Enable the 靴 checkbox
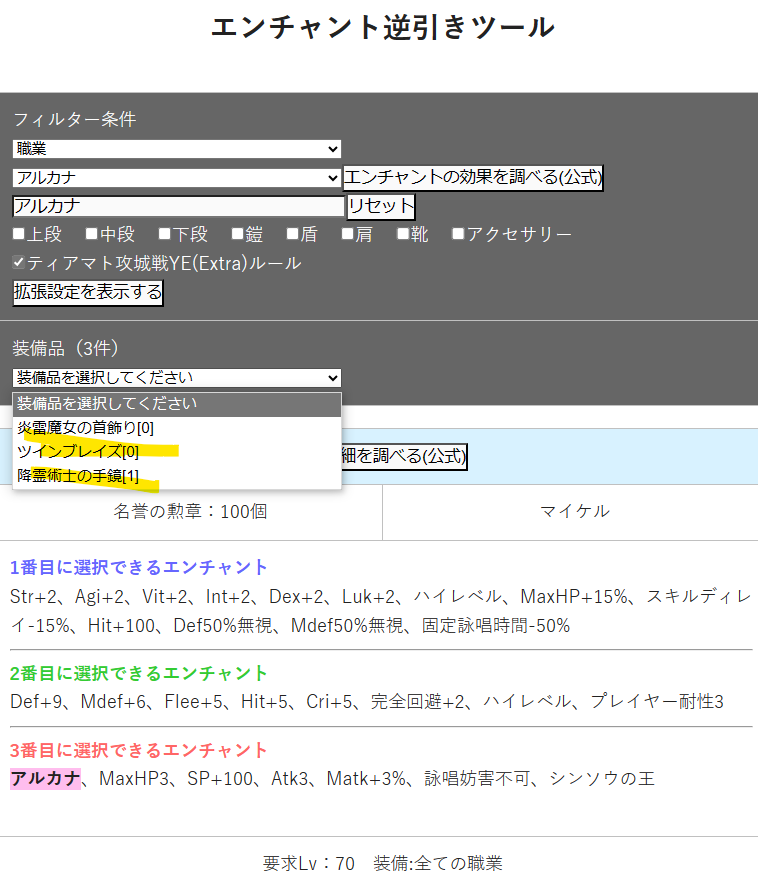Viewport: 758px width, 888px height. point(403,234)
